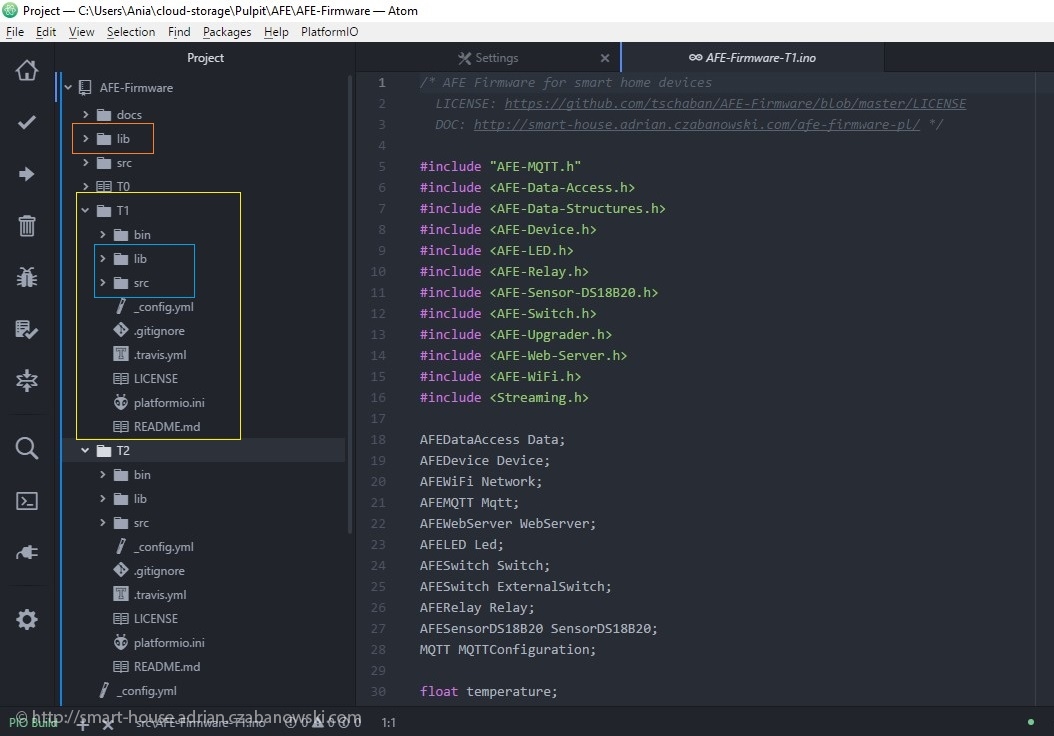This screenshot has width=1054, height=736.
Task: Close the Settings tab
Action: tap(605, 58)
